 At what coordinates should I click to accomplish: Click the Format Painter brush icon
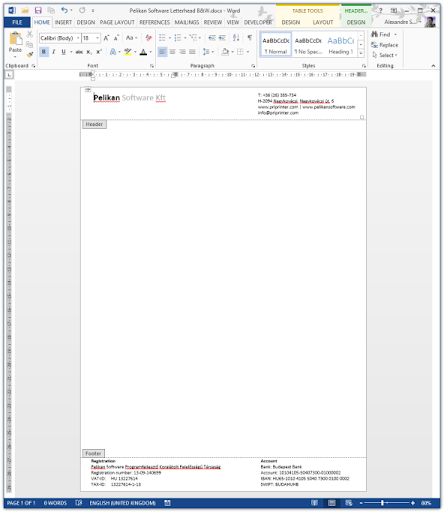[x=30, y=54]
